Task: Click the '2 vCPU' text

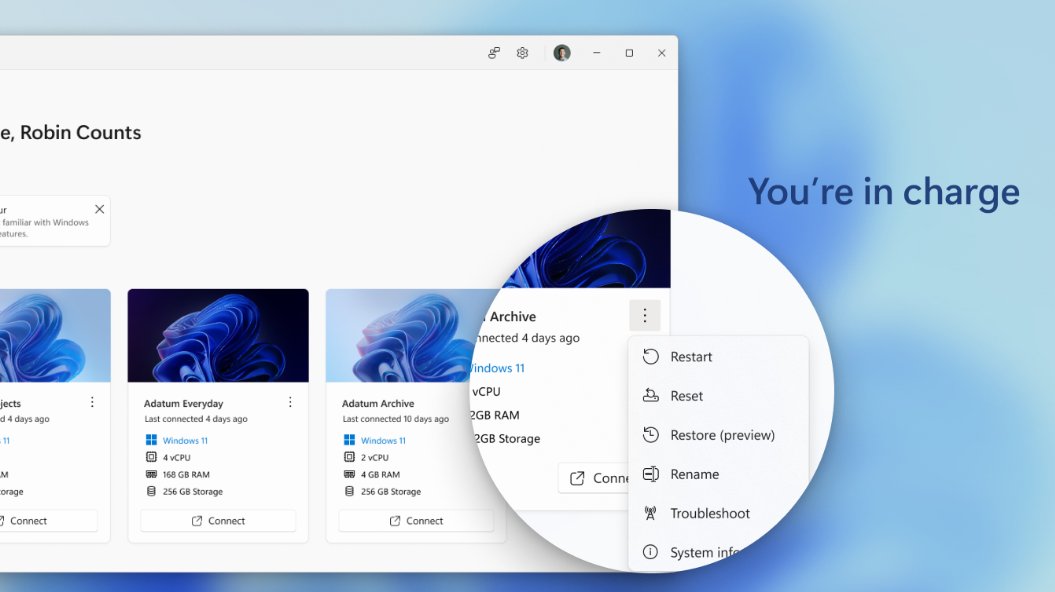Action: (x=374, y=457)
